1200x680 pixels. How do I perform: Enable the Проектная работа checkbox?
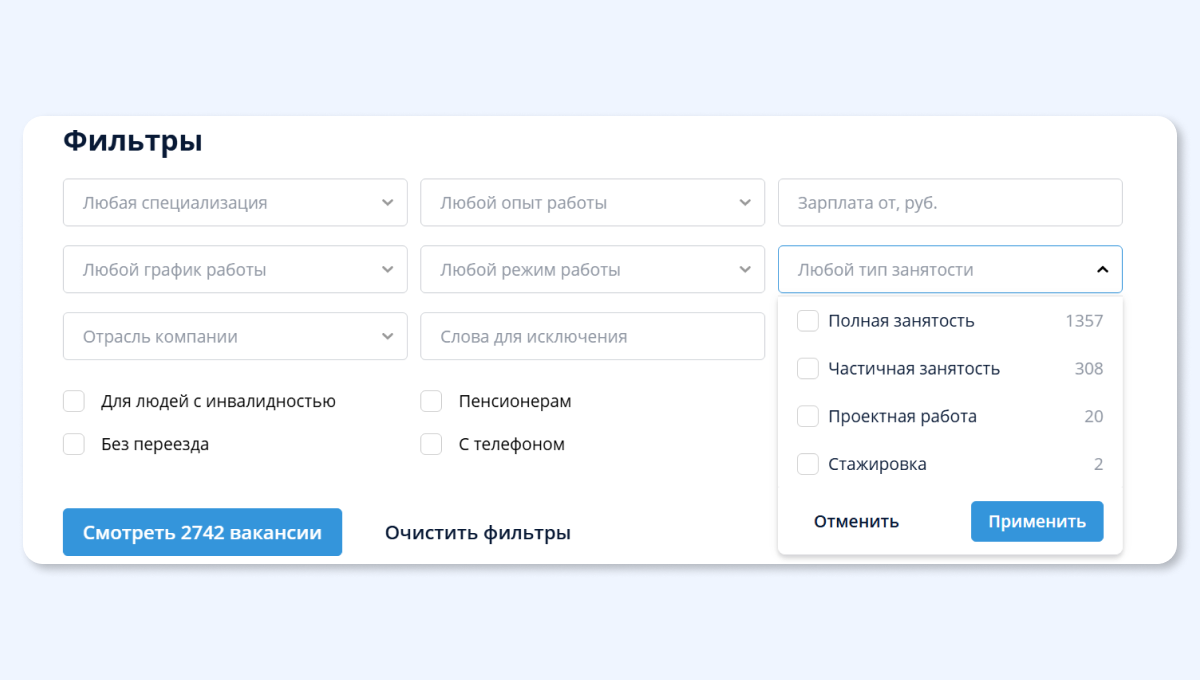tap(808, 417)
